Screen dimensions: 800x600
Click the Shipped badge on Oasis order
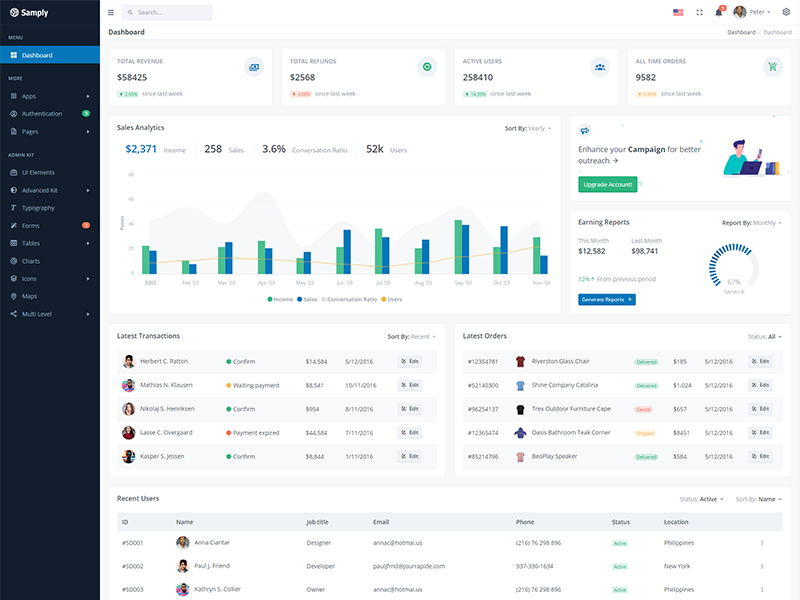(x=644, y=433)
